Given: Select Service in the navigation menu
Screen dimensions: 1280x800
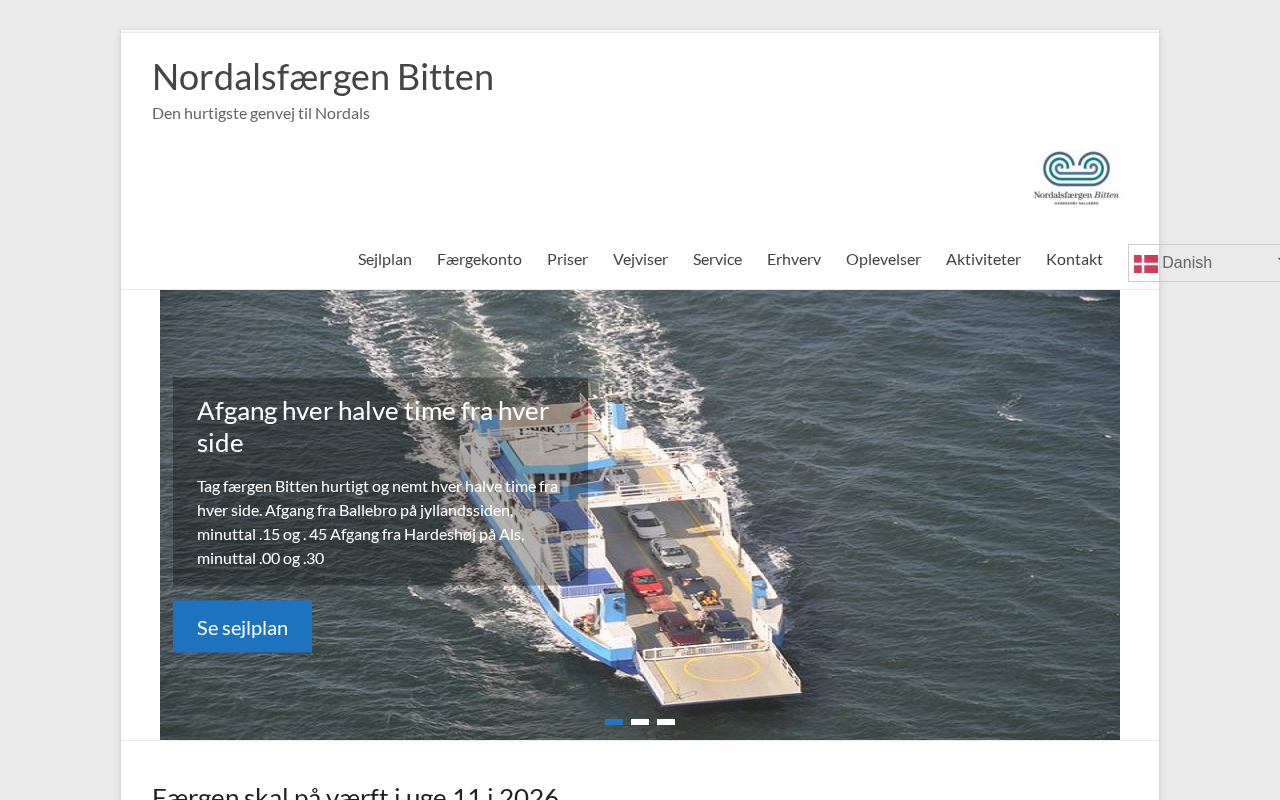Looking at the screenshot, I should (717, 259).
